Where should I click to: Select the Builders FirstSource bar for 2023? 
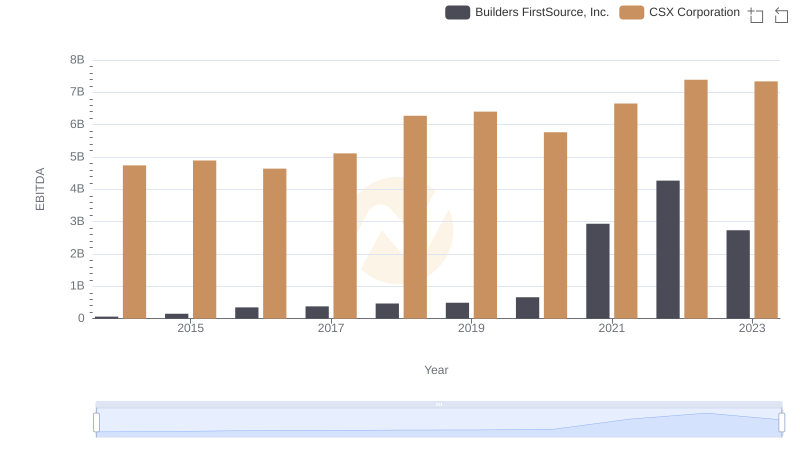(738, 274)
